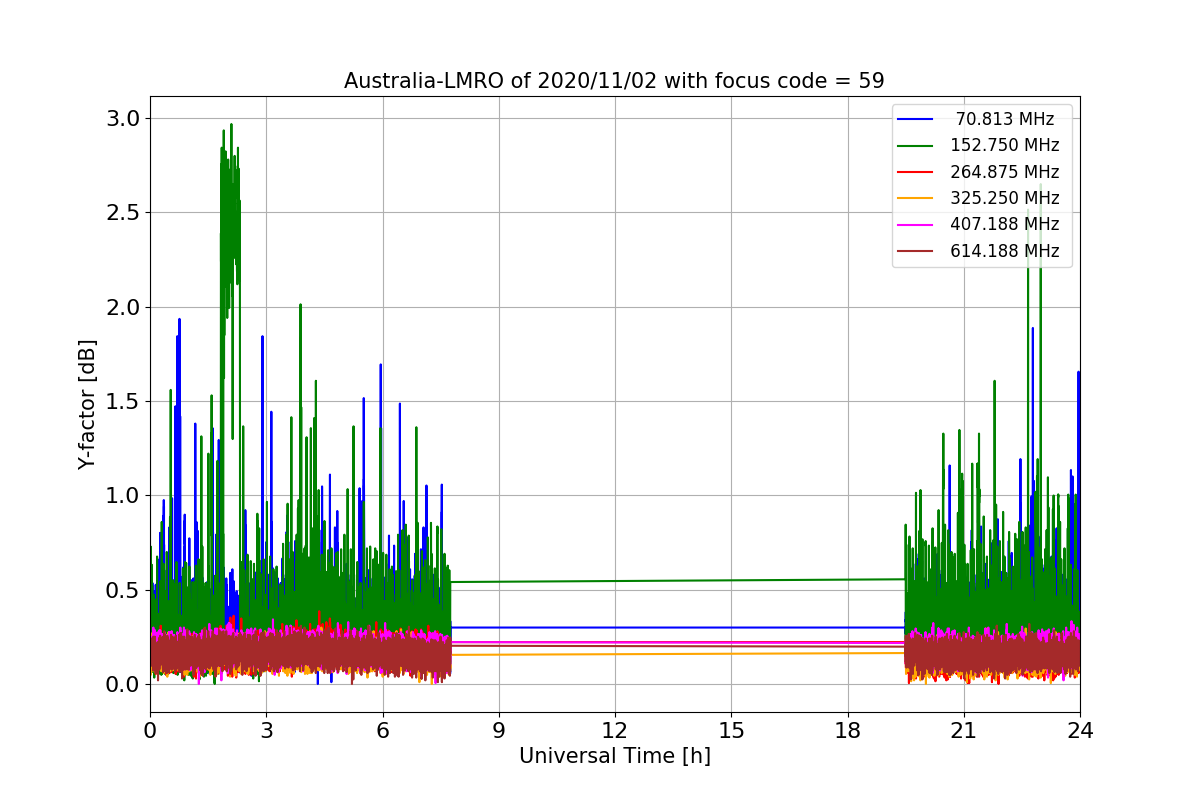Click the x-axis tick label 6
The image size is (1200, 800).
[382, 731]
